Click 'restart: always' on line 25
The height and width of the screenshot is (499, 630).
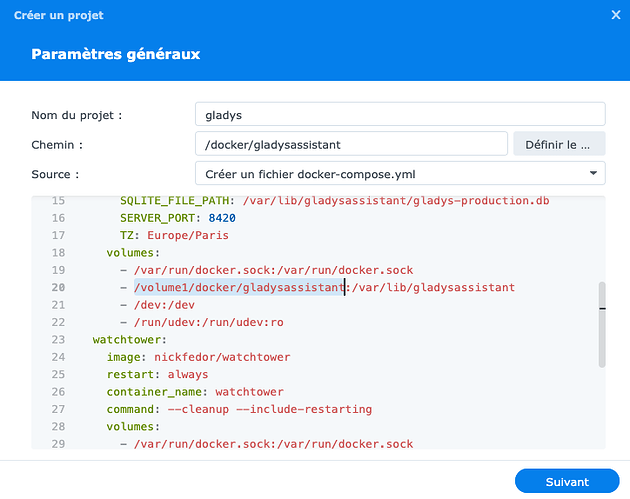(158, 374)
